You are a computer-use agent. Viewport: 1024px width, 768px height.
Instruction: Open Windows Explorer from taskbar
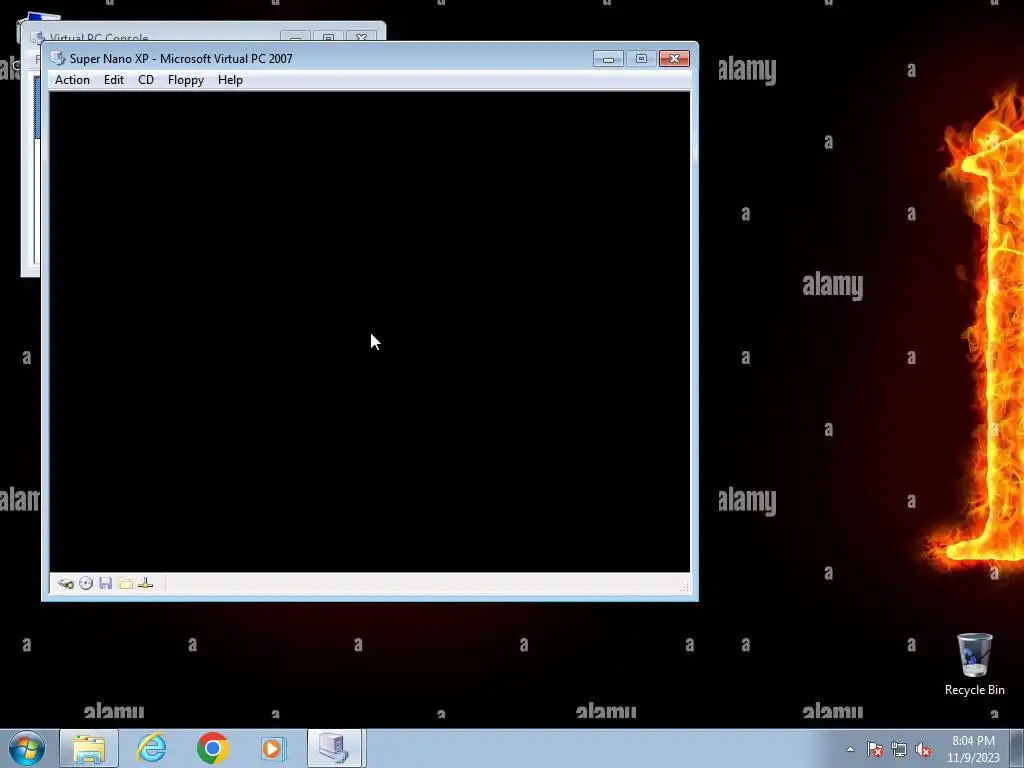click(89, 748)
